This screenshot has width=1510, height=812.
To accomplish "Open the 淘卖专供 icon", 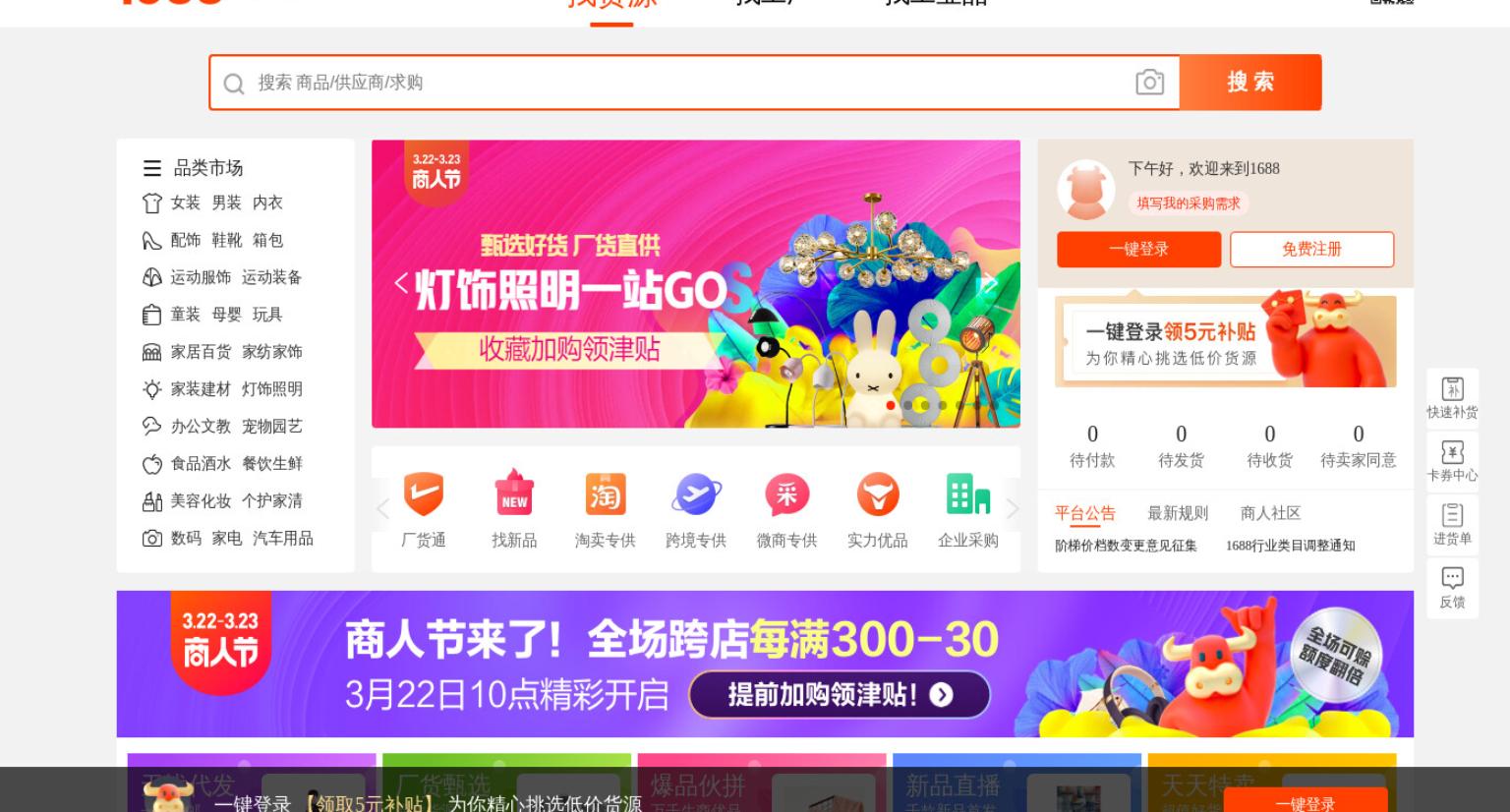I will point(605,494).
